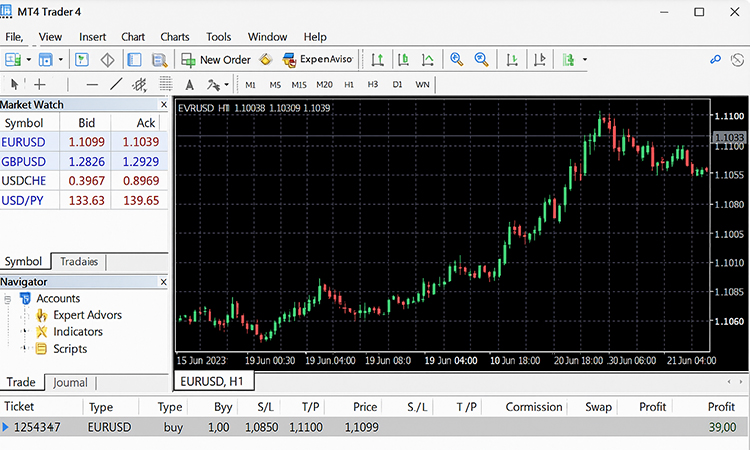The image size is (750, 450).
Task: Collapse the Accounts tree node
Action: click(x=8, y=298)
